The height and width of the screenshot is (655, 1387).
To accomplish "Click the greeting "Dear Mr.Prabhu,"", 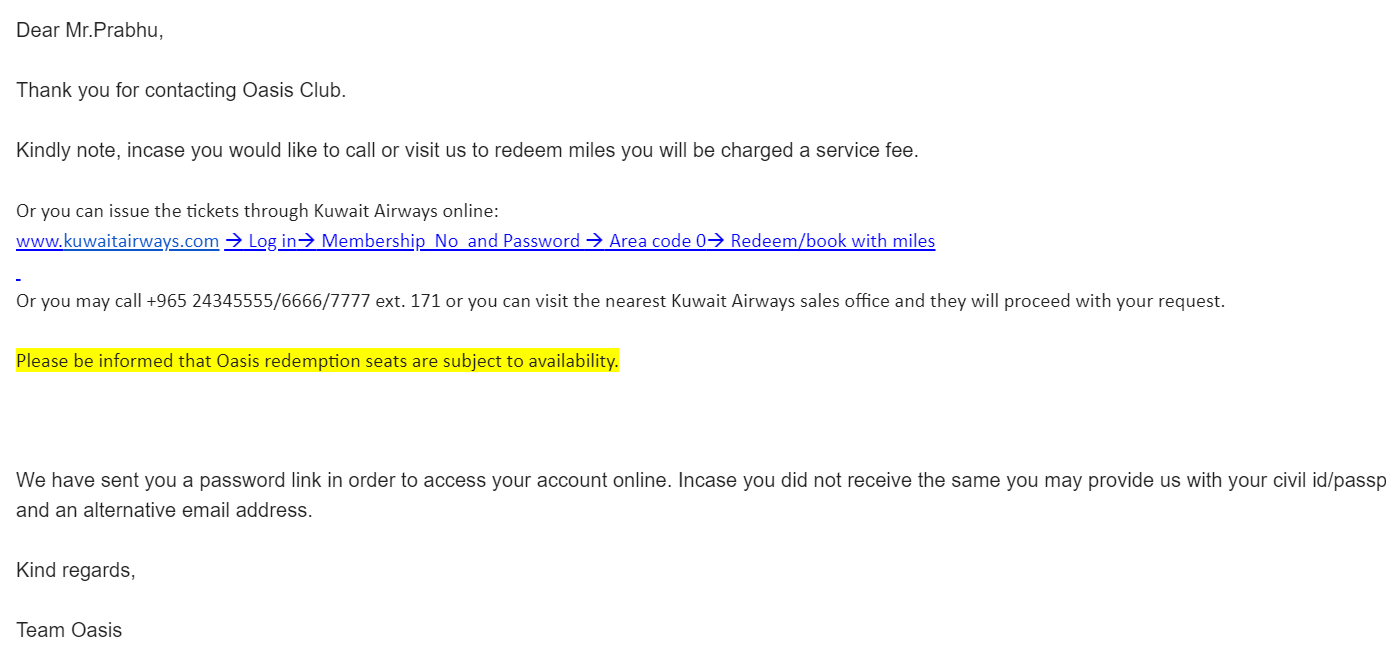I will click(89, 31).
